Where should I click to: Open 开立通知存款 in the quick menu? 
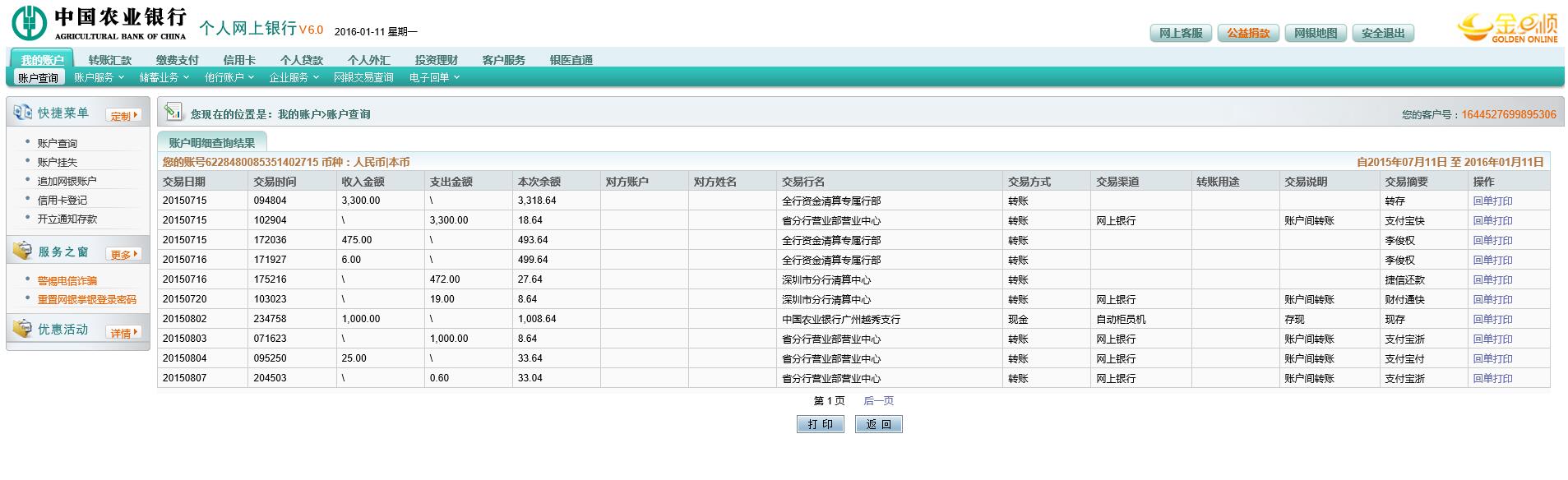(67, 219)
